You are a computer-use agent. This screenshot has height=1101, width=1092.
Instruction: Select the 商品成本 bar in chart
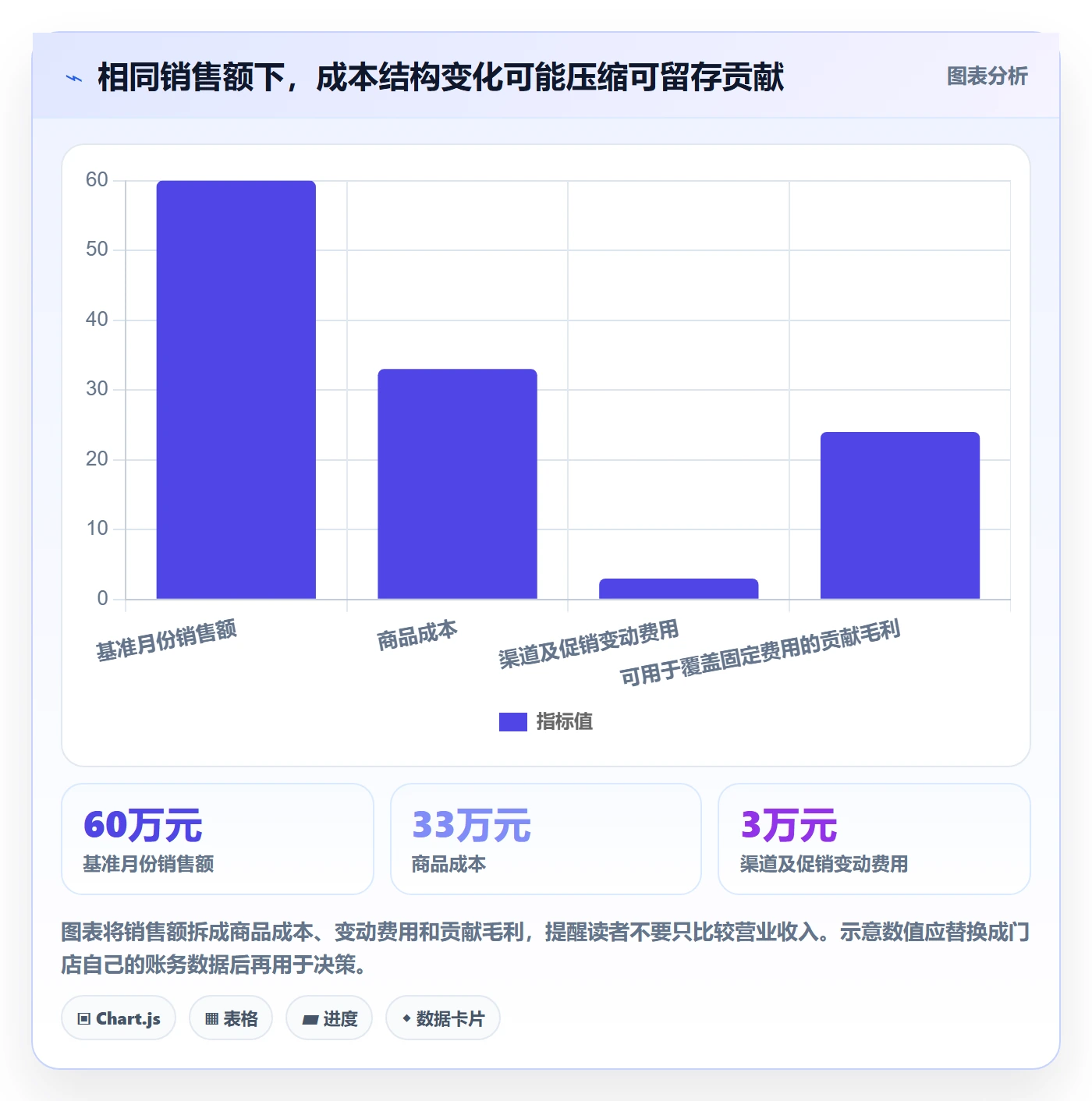point(457,483)
